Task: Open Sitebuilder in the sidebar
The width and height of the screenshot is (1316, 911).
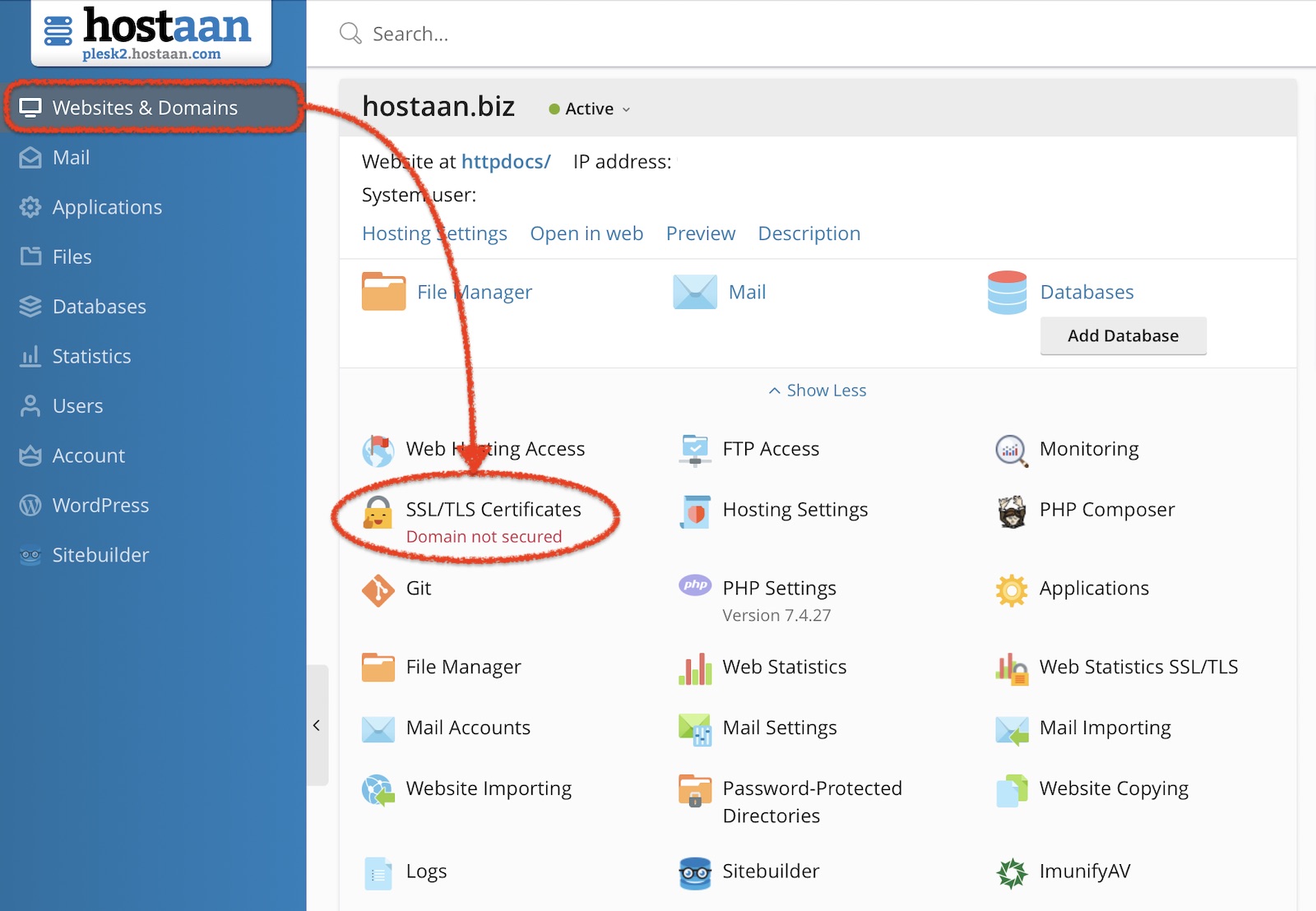Action: (x=153, y=556)
